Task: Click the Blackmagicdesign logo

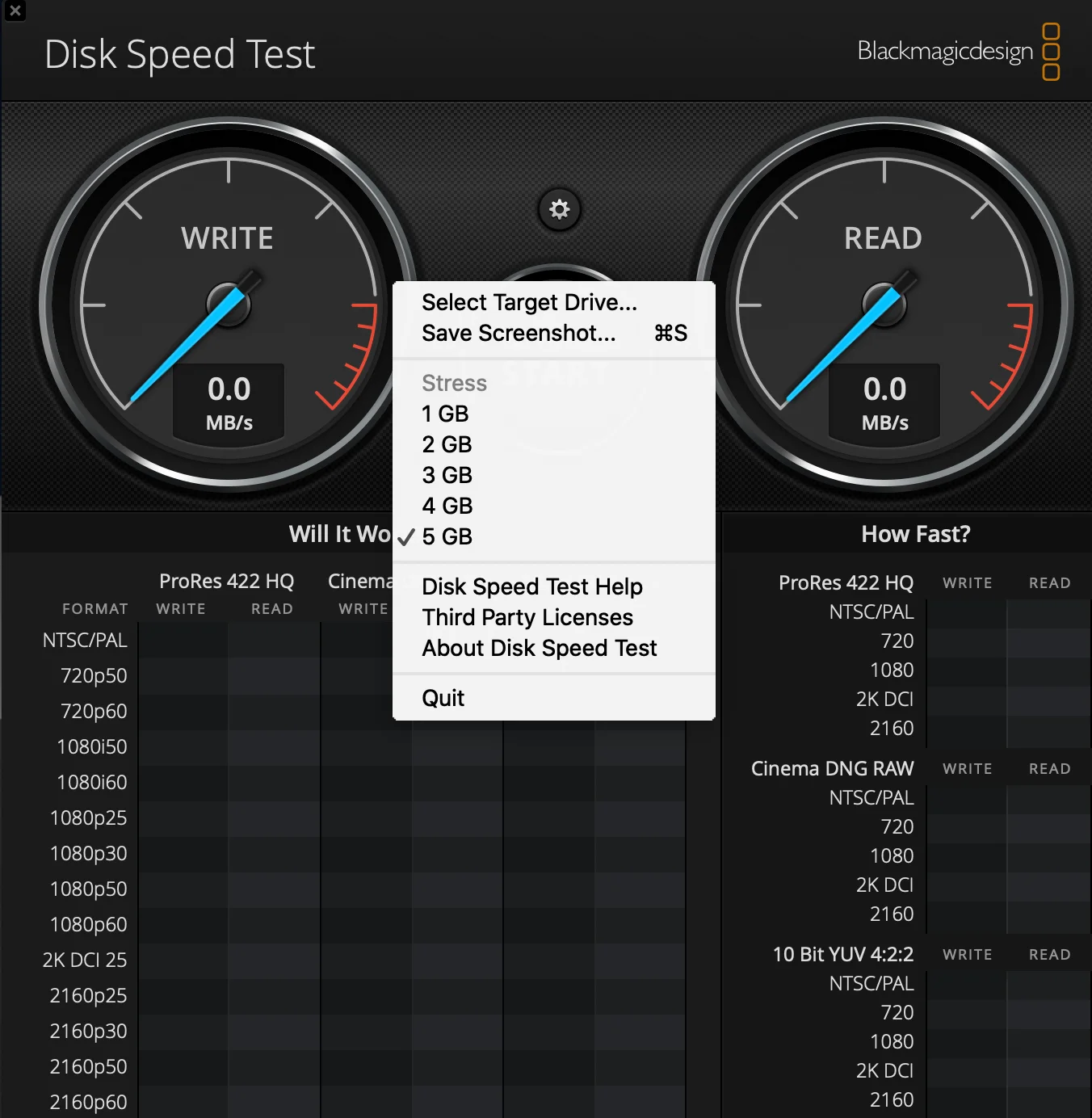Action: coord(958,52)
